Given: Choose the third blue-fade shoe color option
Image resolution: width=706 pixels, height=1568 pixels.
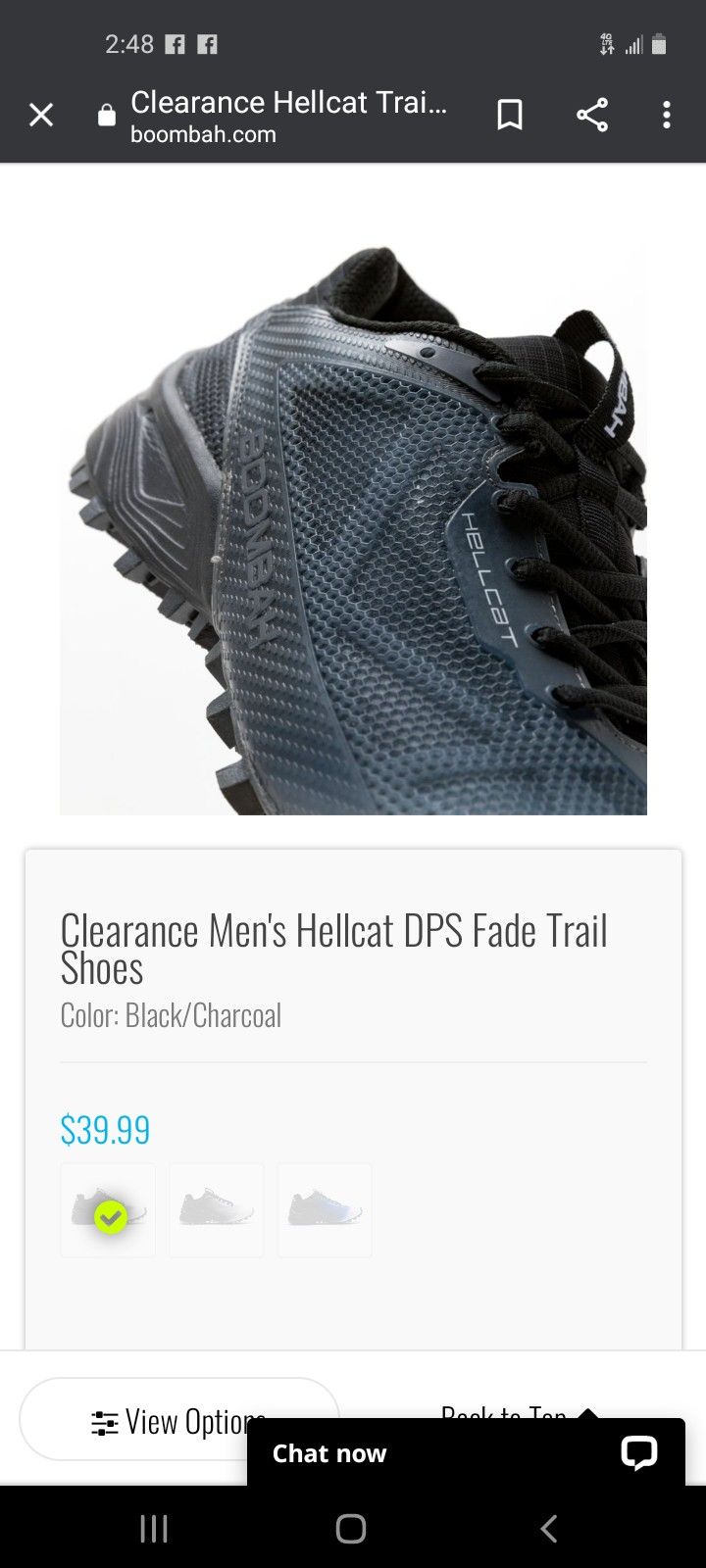Looking at the screenshot, I should (x=325, y=1210).
